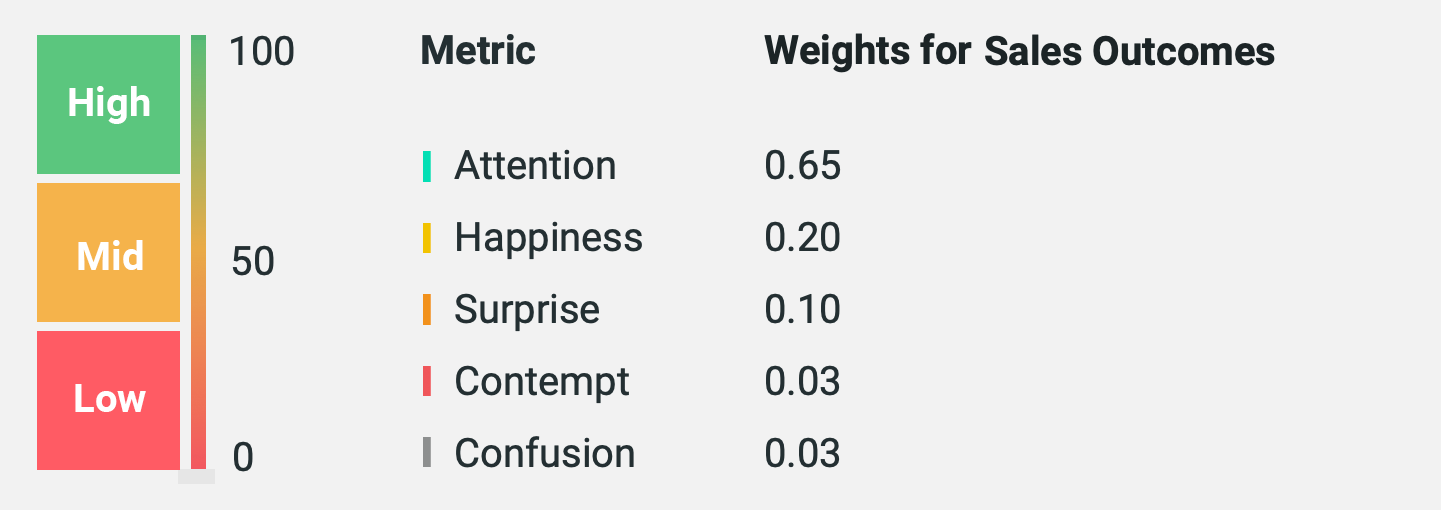Click the red Contempt color marker
This screenshot has height=510, width=1441.
tap(427, 381)
